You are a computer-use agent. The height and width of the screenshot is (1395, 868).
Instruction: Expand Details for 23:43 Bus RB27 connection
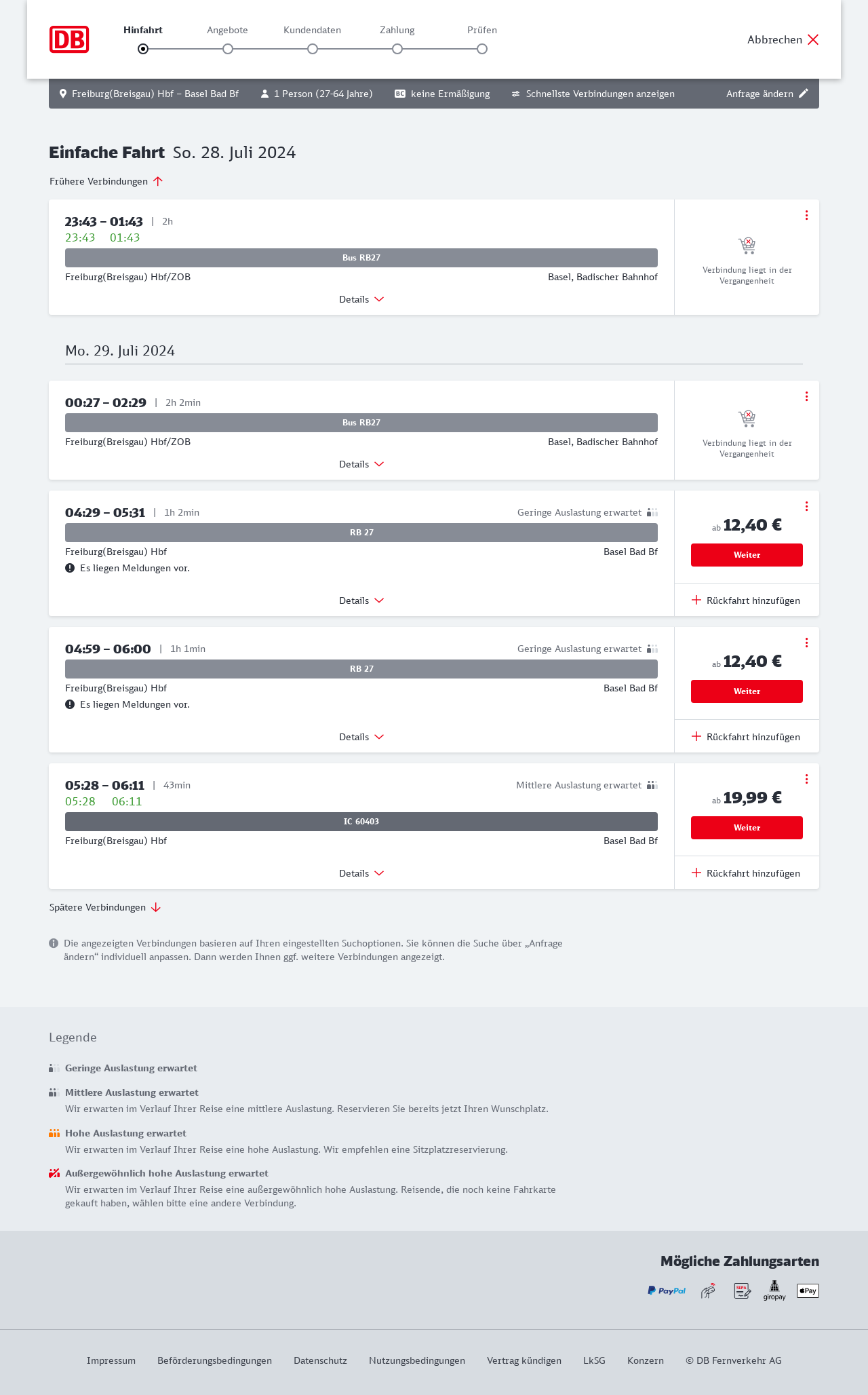pyautogui.click(x=361, y=299)
